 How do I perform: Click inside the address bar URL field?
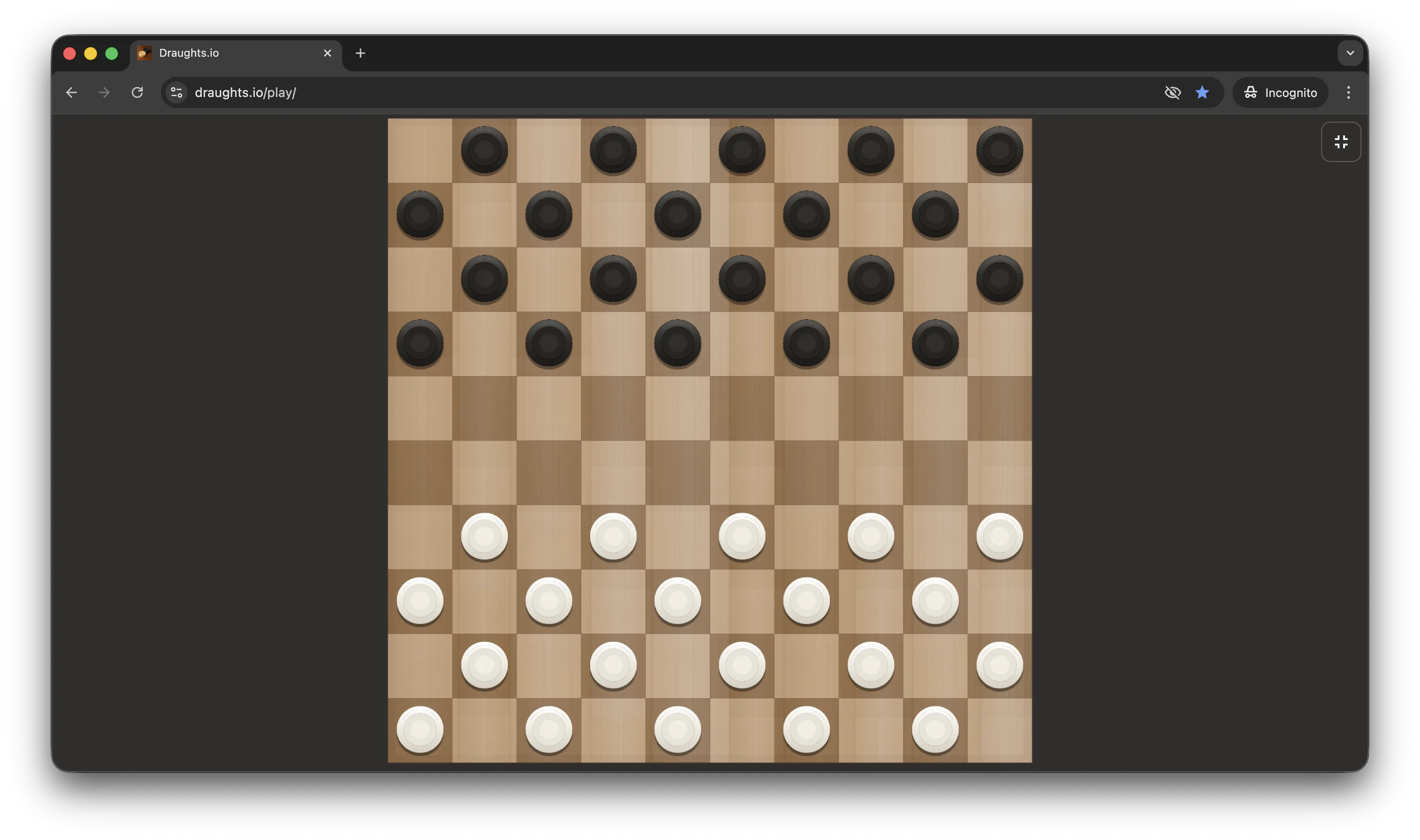coord(396,92)
